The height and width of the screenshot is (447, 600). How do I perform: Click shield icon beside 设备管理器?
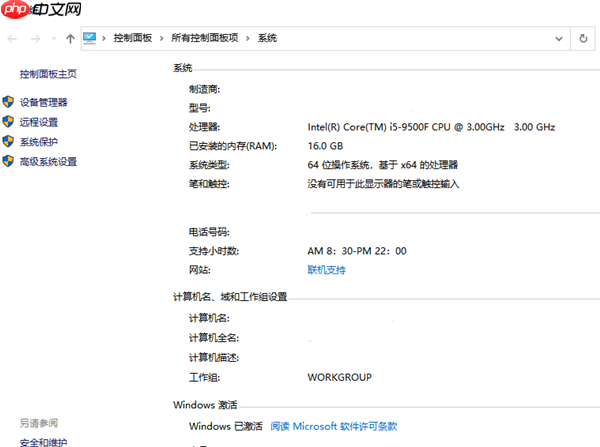8,102
